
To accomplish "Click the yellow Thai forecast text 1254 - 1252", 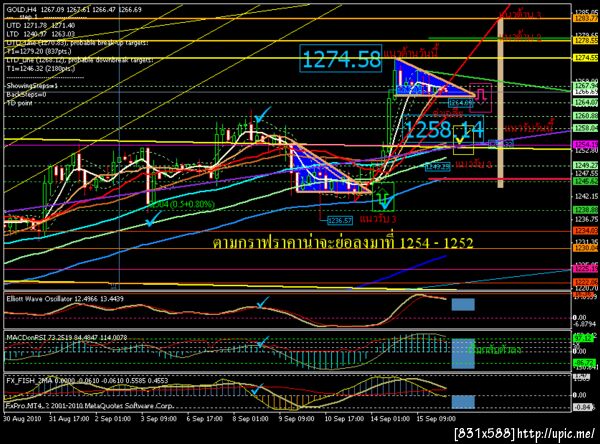I will tap(343, 243).
